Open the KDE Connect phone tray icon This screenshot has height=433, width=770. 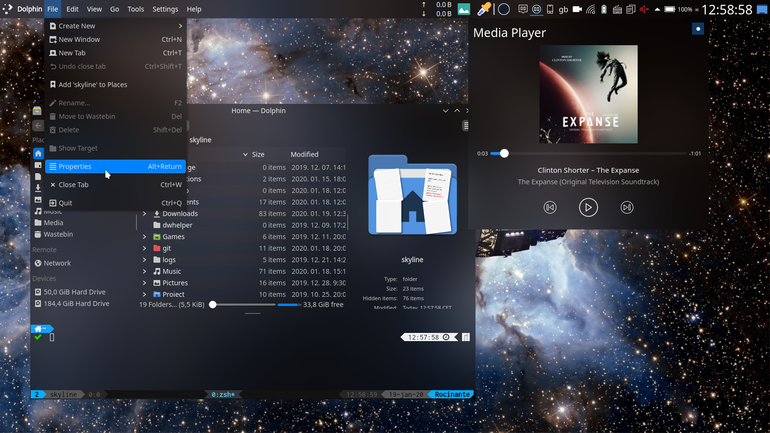click(550, 9)
